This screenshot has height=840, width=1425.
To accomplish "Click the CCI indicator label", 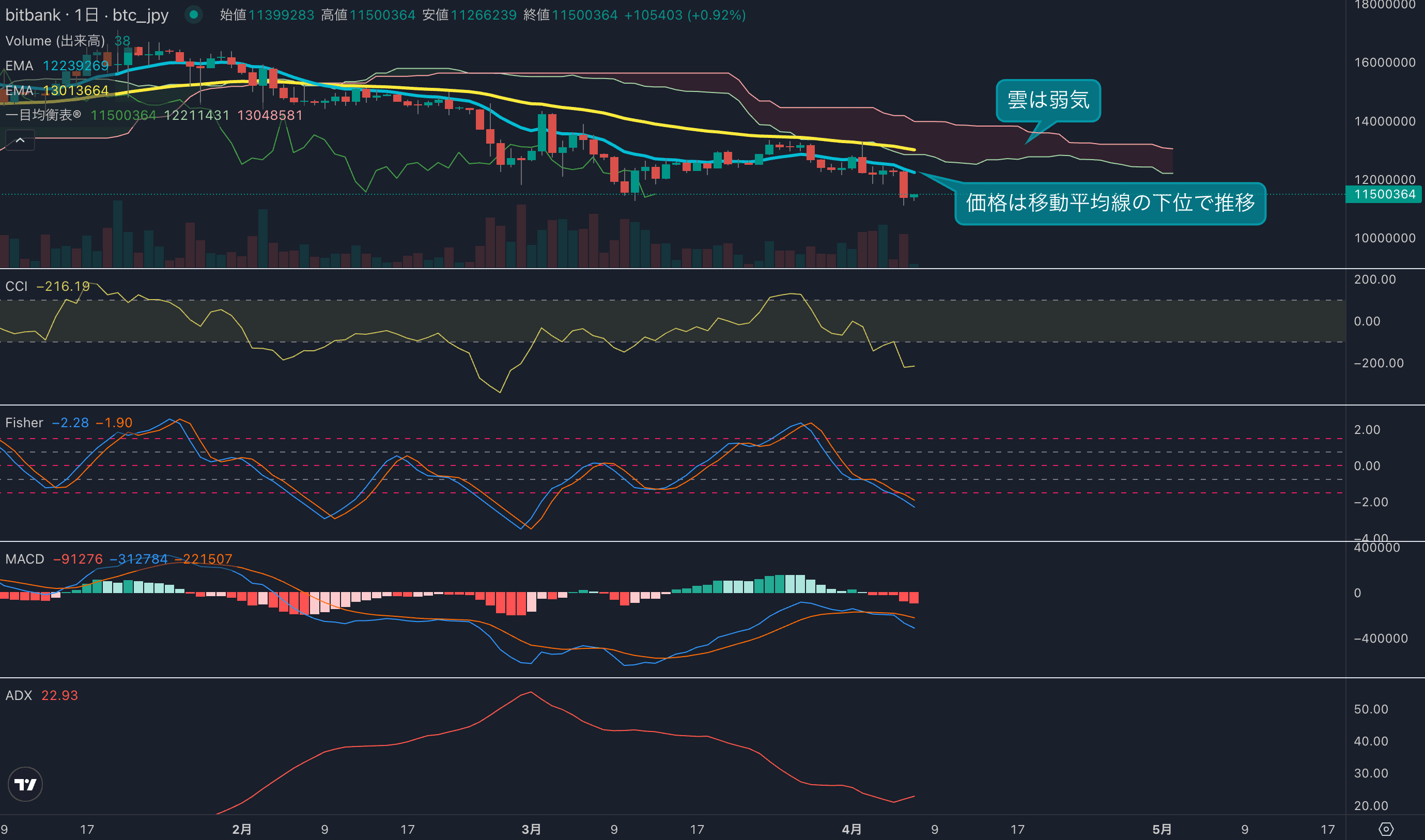I will [17, 286].
